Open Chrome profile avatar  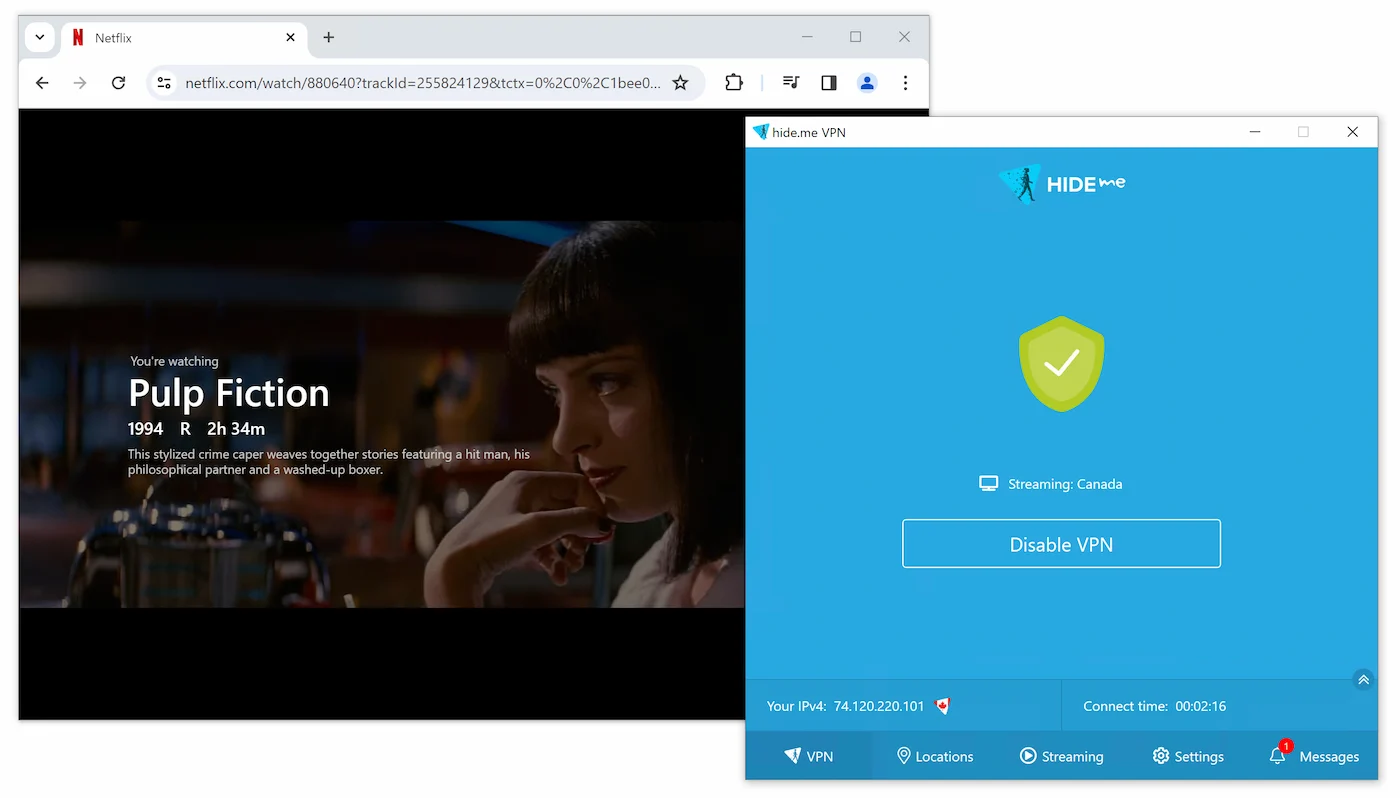click(867, 83)
